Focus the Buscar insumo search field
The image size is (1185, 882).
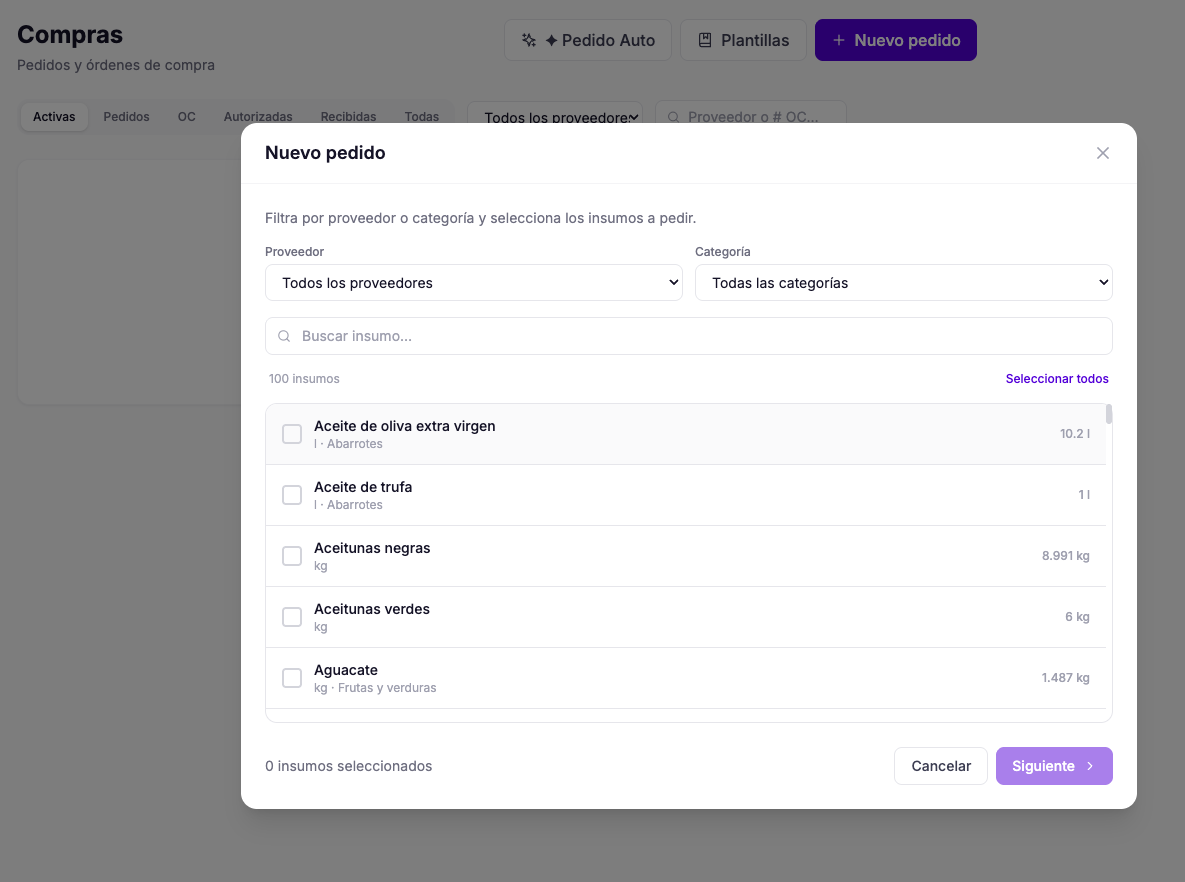point(688,336)
